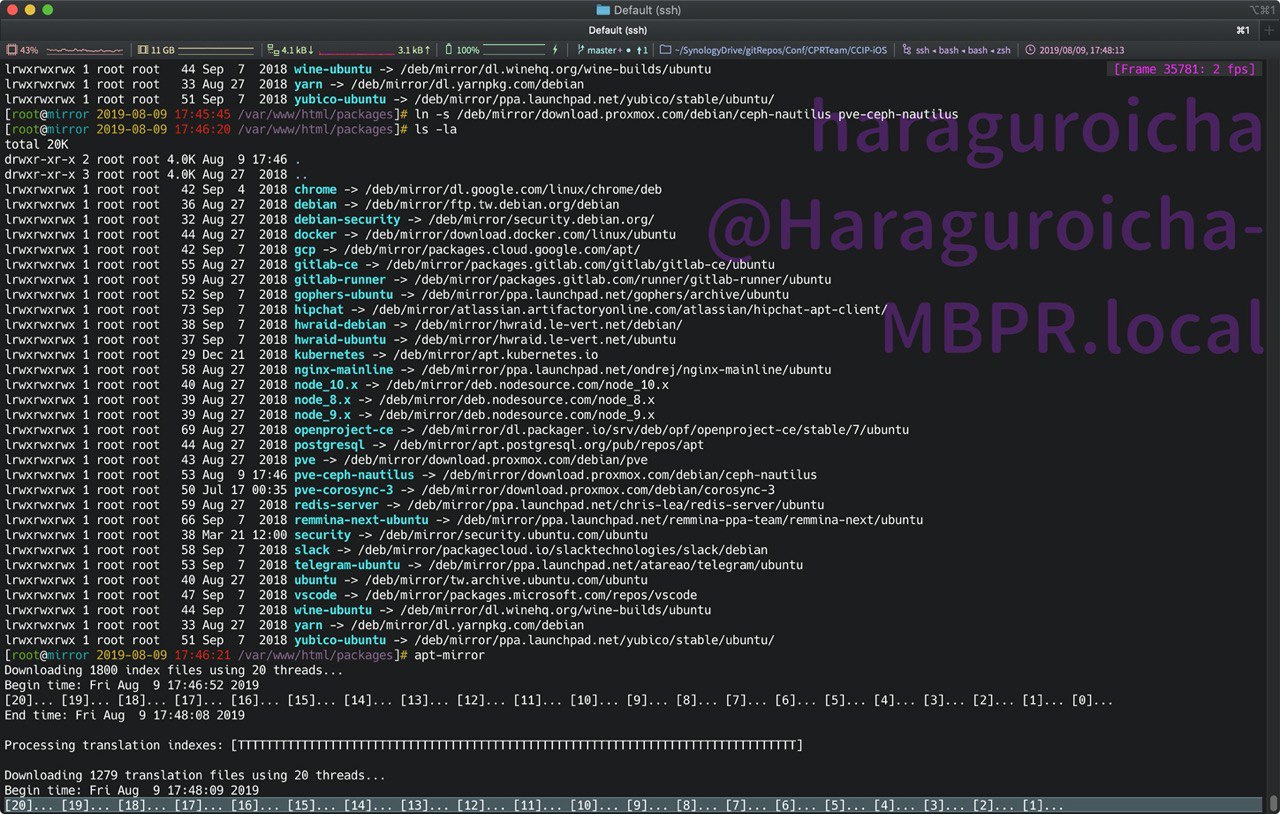Click the node_9.x symlink name
1280x814 pixels.
point(322,414)
